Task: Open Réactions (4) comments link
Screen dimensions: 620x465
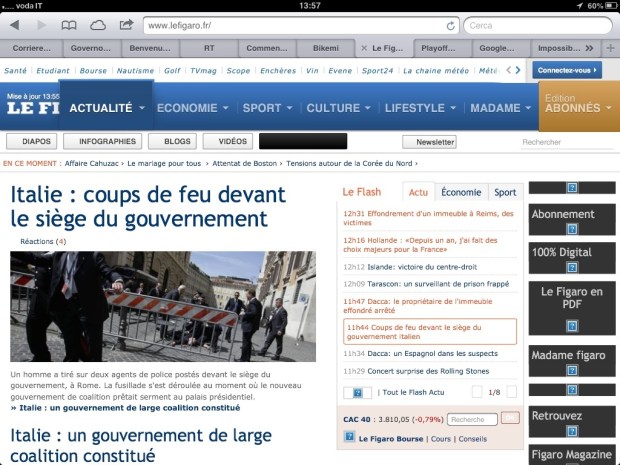Action: click(43, 241)
